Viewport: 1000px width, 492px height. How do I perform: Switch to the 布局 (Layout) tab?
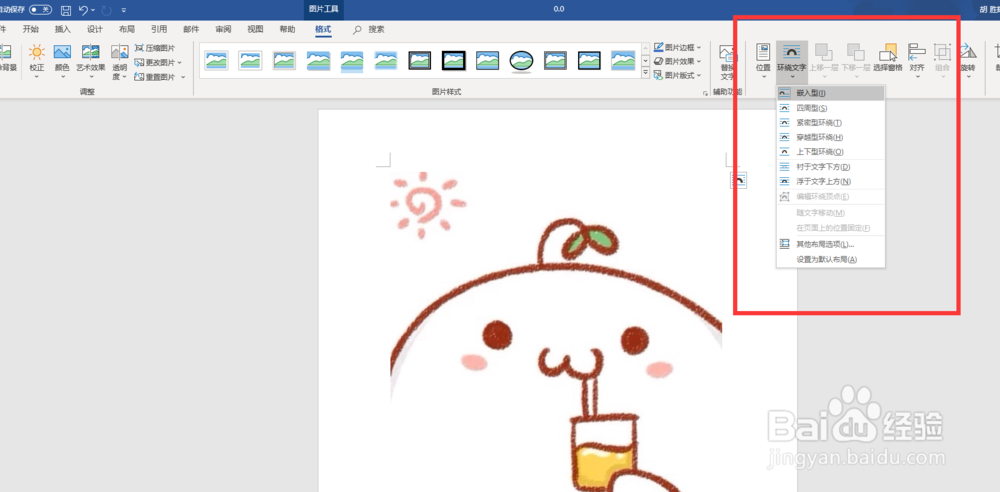coord(127,29)
